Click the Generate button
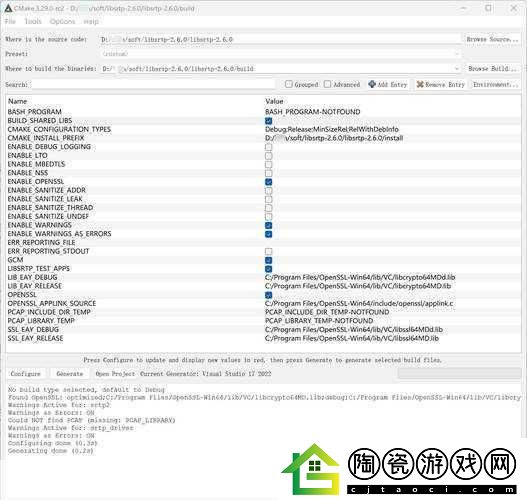 [70, 374]
